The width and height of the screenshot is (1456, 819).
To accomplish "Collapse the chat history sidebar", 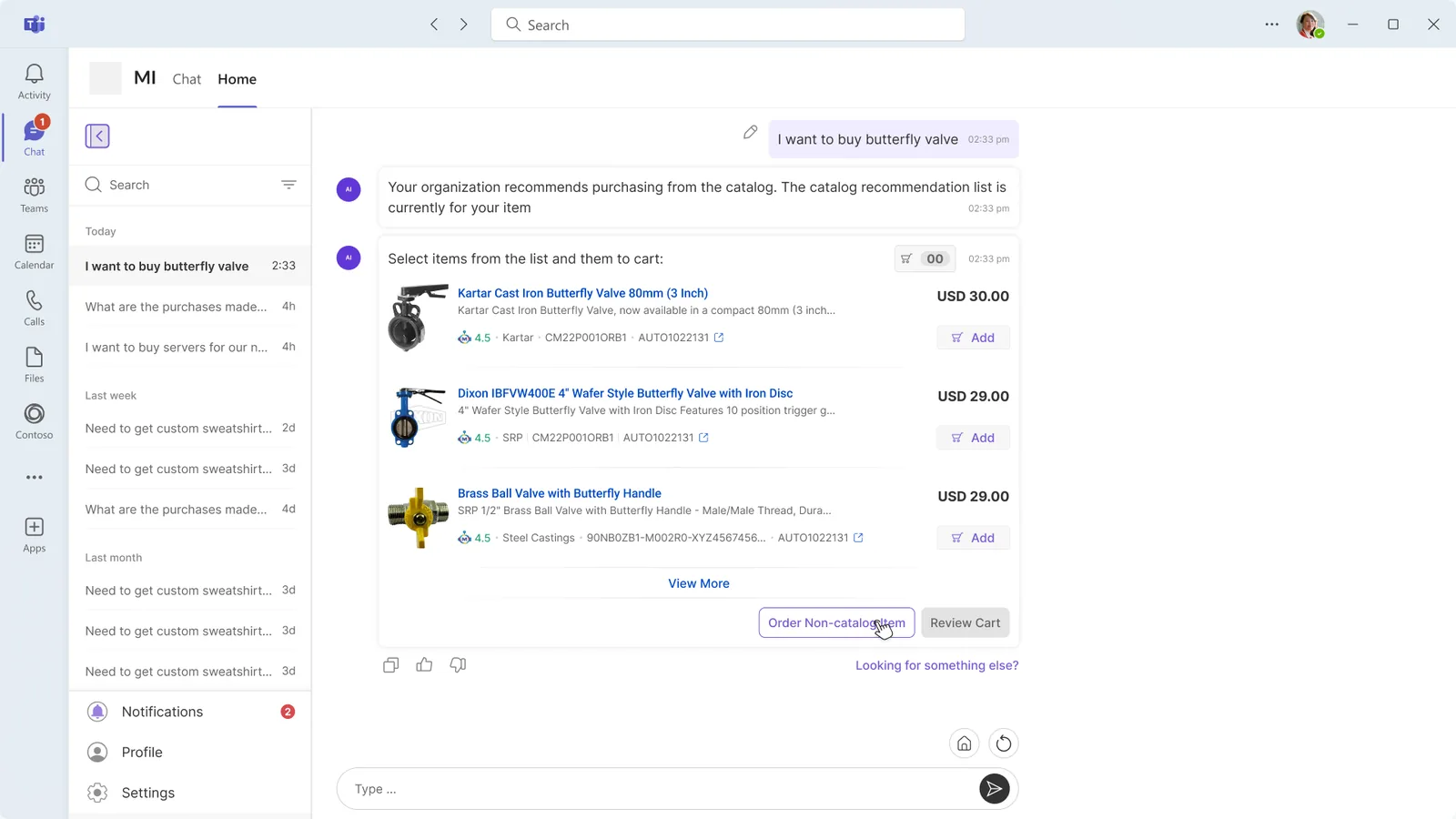I will pyautogui.click(x=97, y=136).
